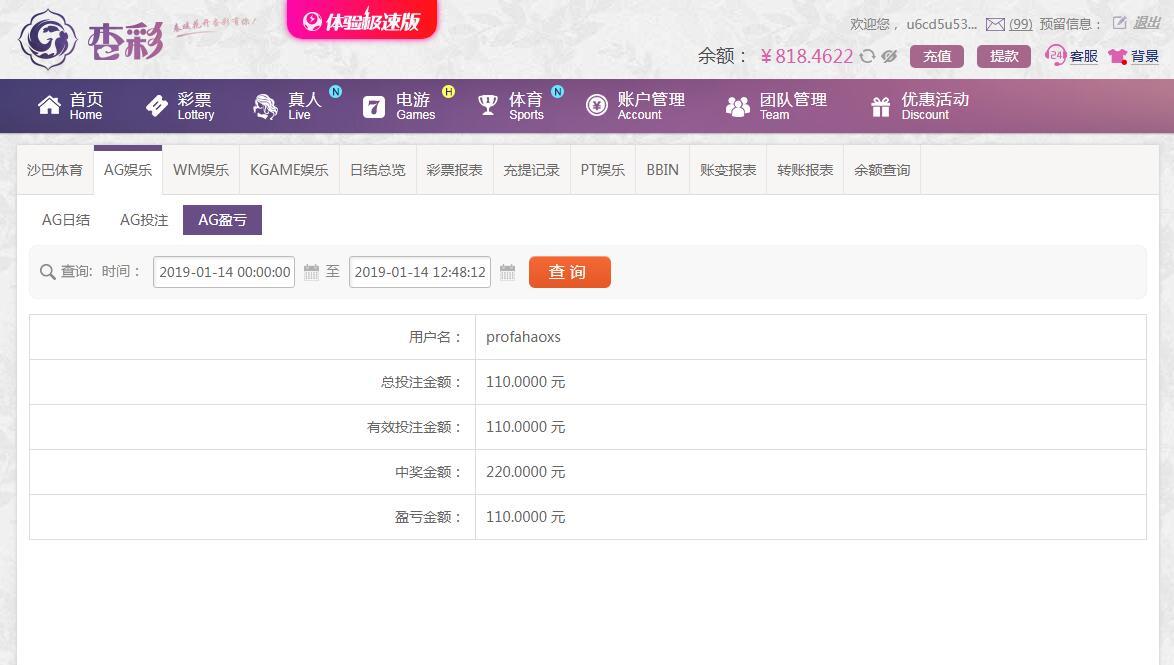Open 账户管理 Account menu

[x=651, y=106]
